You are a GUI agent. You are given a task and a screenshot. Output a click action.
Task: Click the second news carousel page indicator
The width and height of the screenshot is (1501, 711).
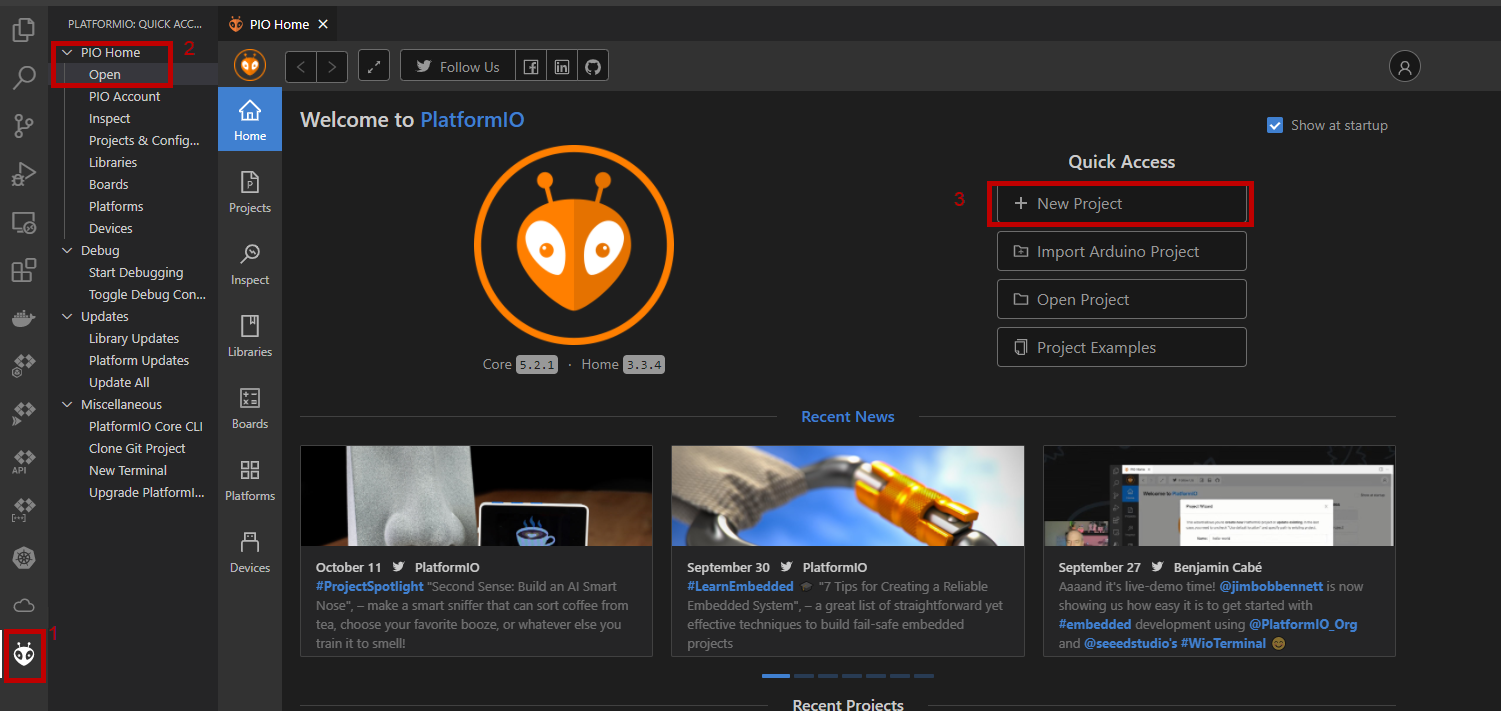803,676
